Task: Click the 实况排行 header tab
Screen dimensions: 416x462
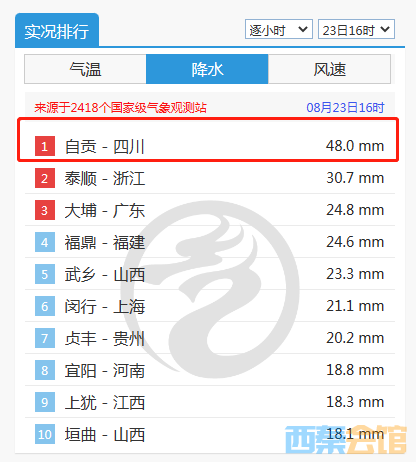Action: pos(57,31)
